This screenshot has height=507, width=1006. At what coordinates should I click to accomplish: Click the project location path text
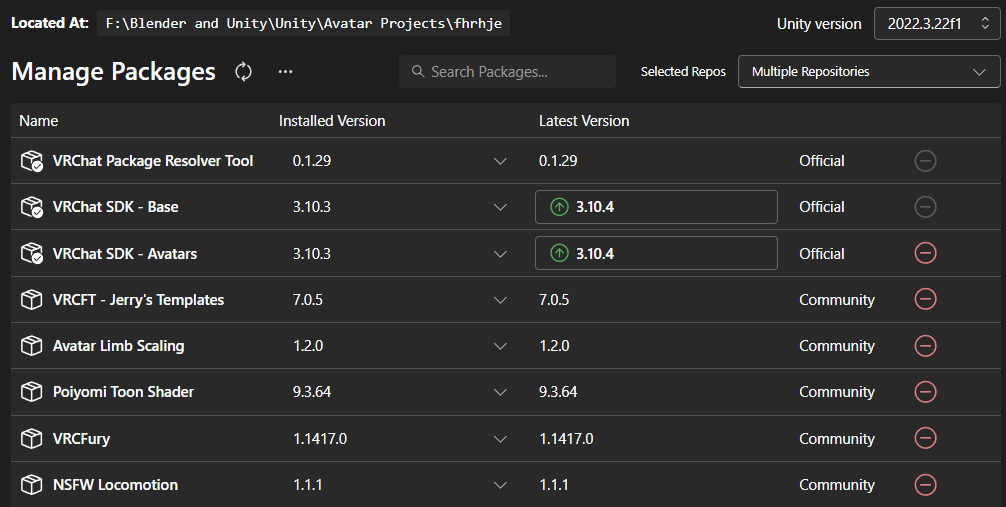pyautogui.click(x=303, y=24)
